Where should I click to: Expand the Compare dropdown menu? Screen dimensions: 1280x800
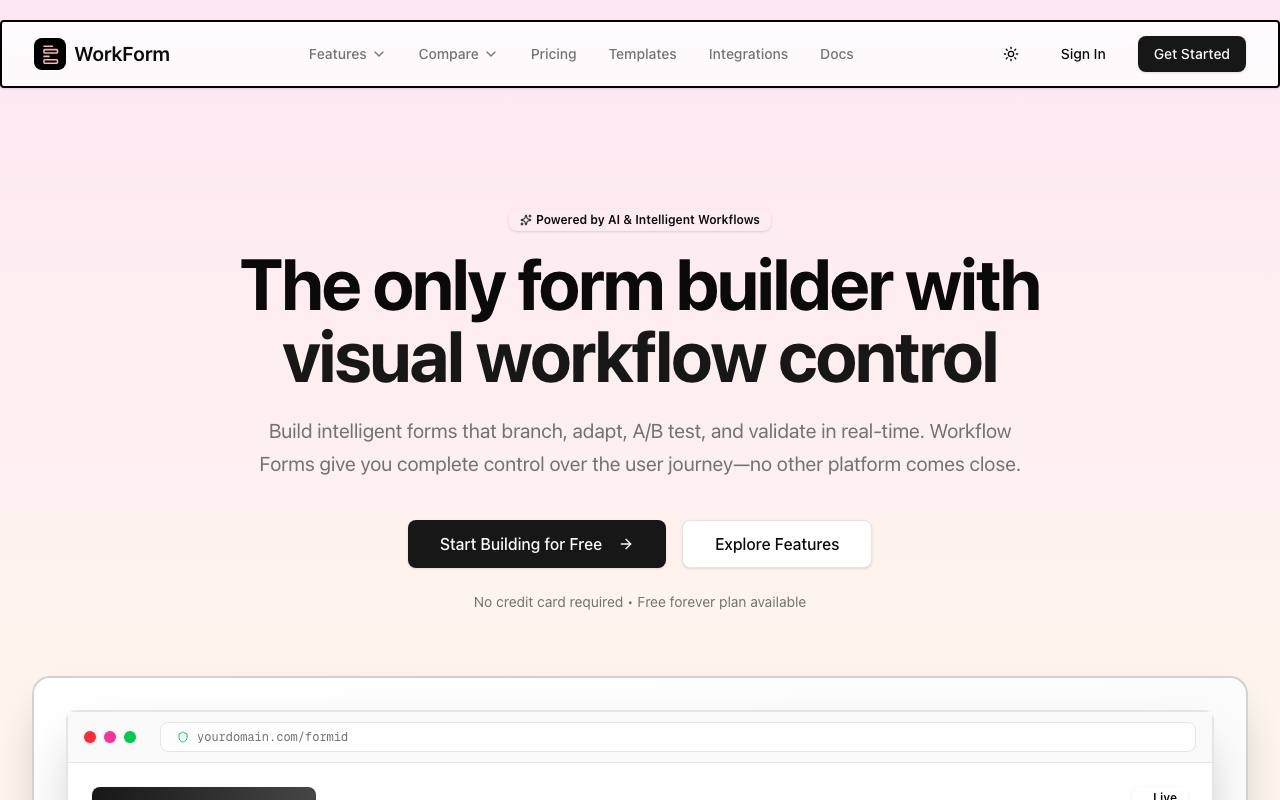point(458,54)
